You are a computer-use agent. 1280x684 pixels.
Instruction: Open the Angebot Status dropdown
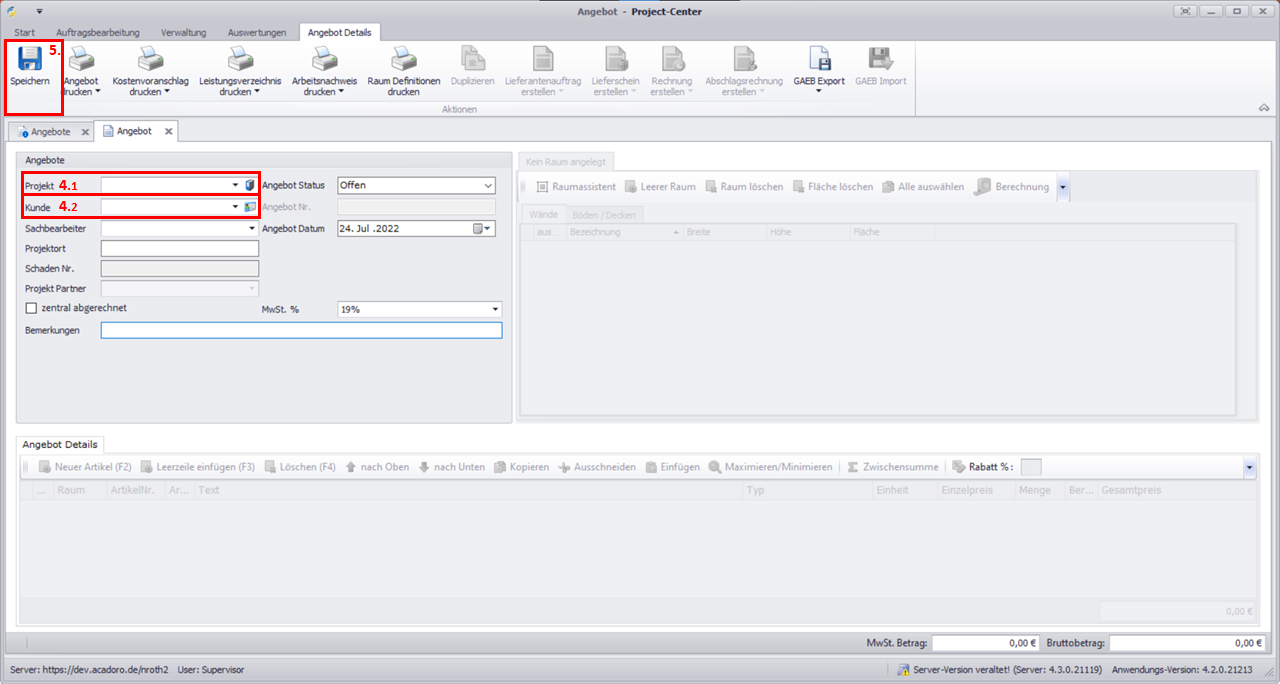[x=488, y=185]
